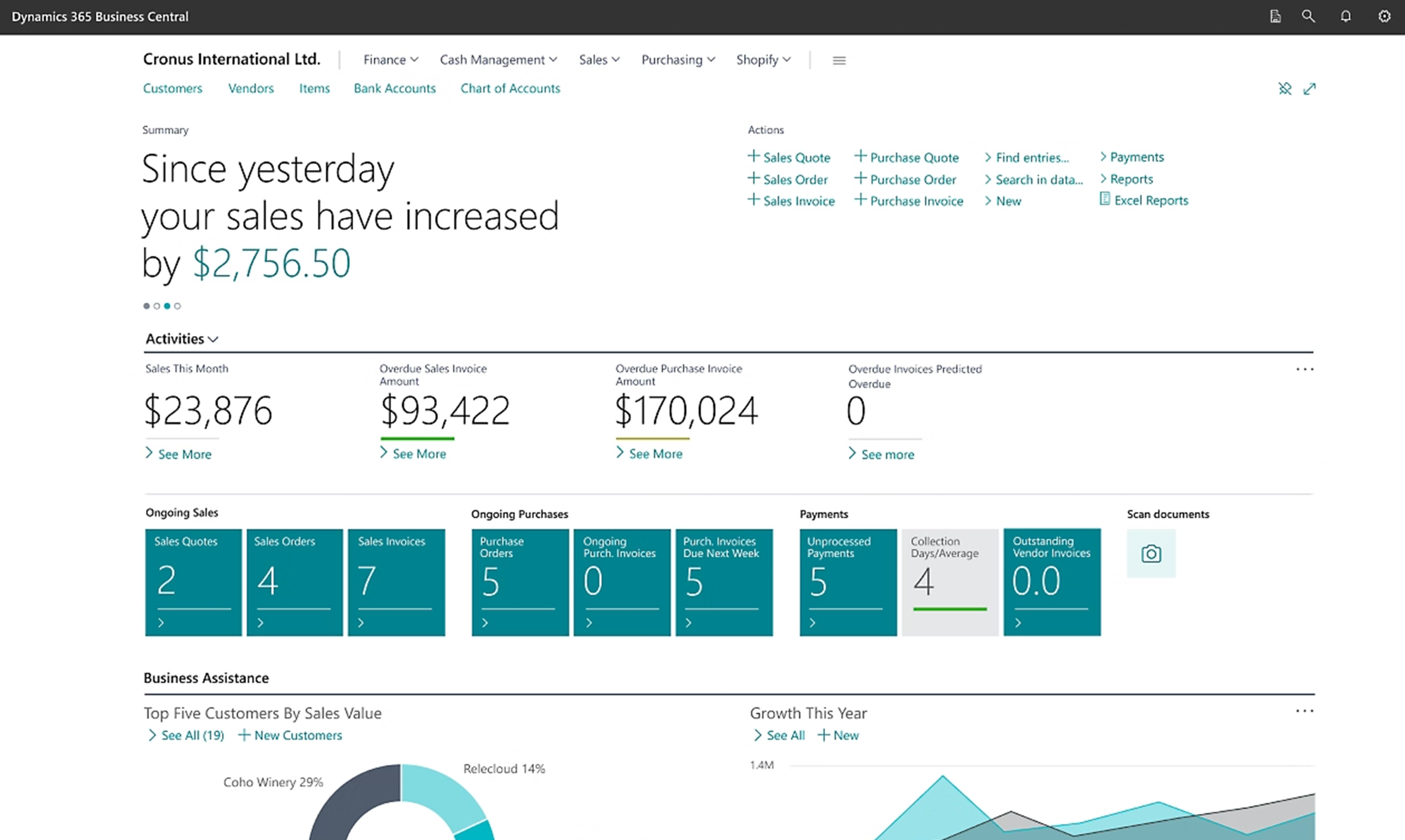The image size is (1405, 840).
Task: Open Chart of Accounts navigation link
Action: pos(510,88)
